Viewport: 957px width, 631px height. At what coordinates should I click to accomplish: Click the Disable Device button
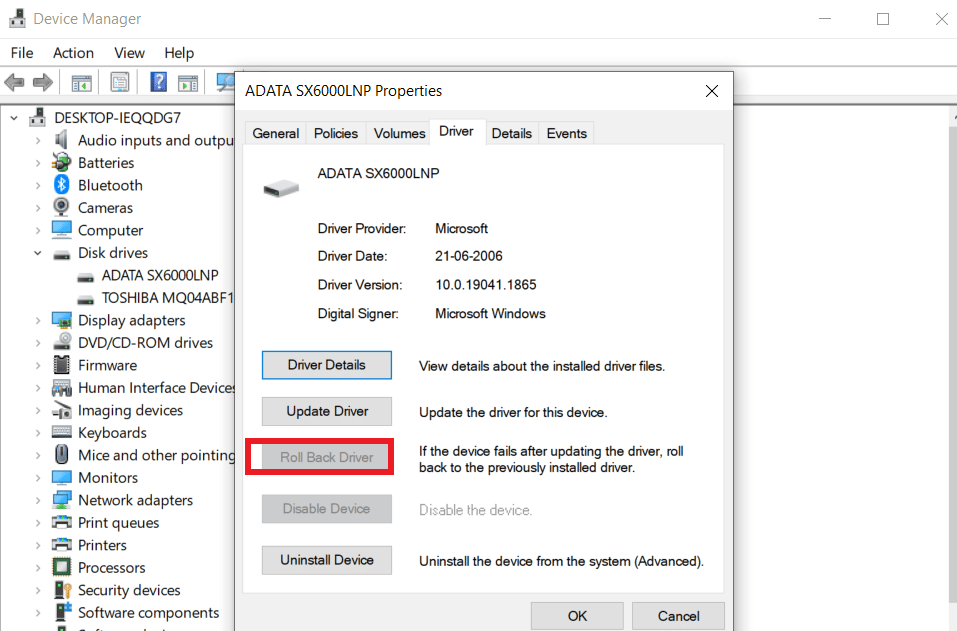[327, 509]
